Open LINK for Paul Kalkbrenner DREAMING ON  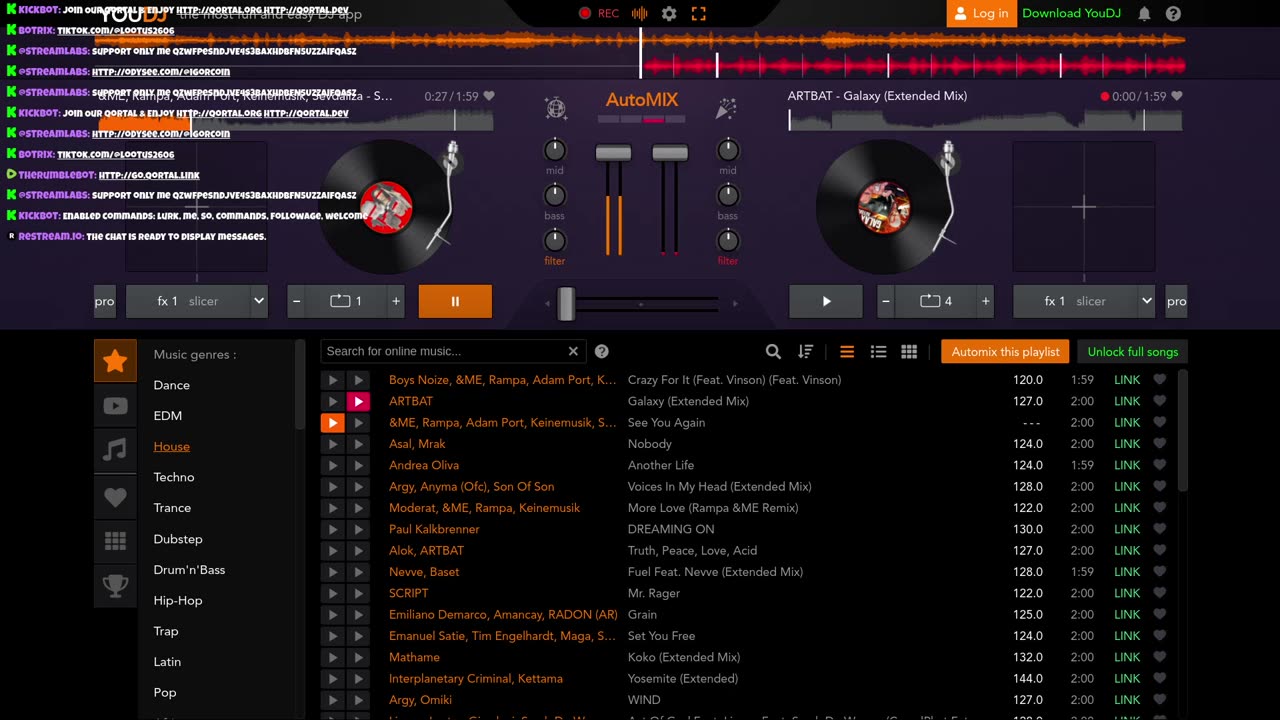tap(1127, 529)
